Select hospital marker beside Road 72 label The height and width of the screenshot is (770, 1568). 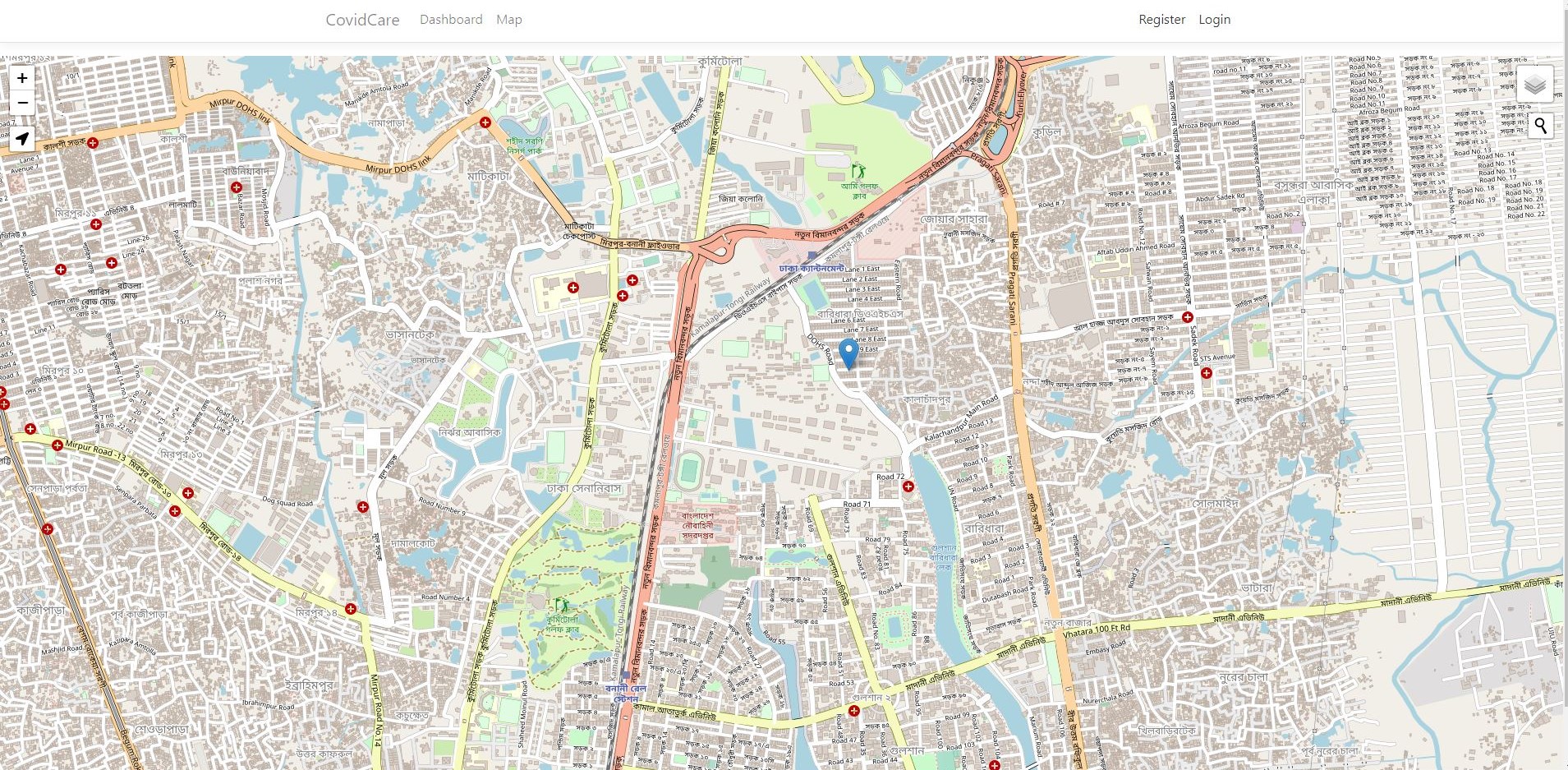[908, 486]
